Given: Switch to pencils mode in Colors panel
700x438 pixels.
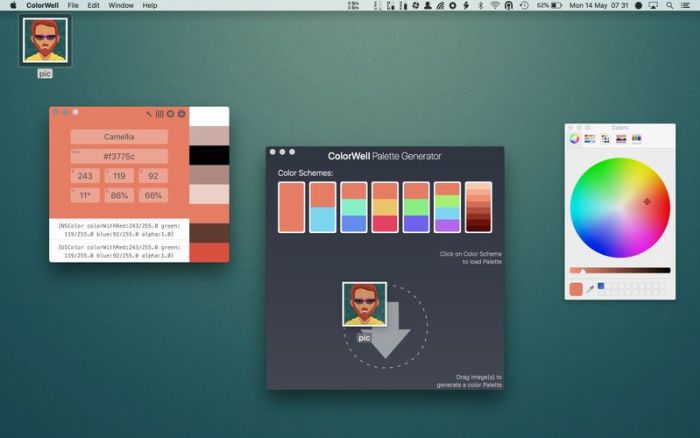Looking at the screenshot, I should pos(636,139).
